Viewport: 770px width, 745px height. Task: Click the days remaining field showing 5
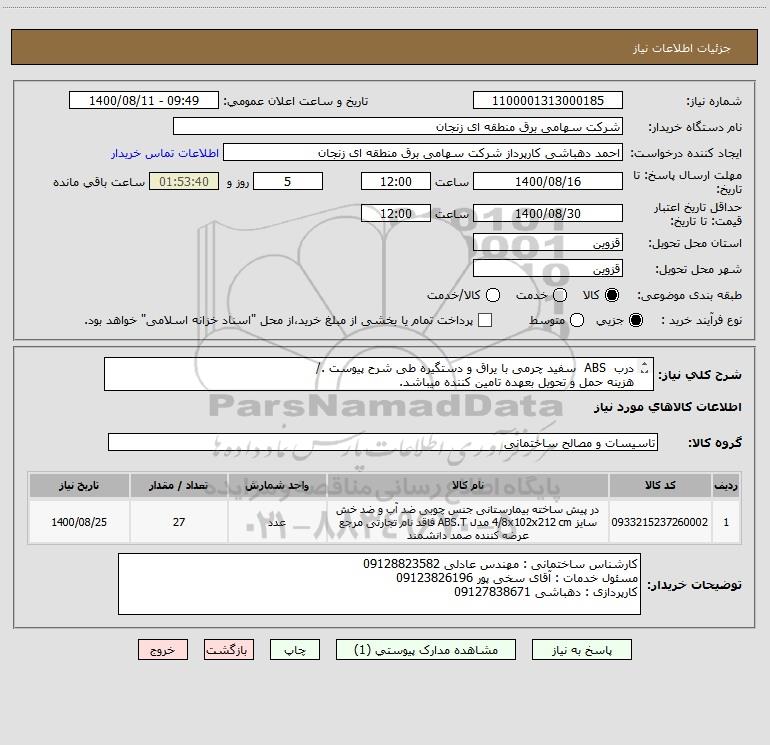pyautogui.click(x=288, y=181)
